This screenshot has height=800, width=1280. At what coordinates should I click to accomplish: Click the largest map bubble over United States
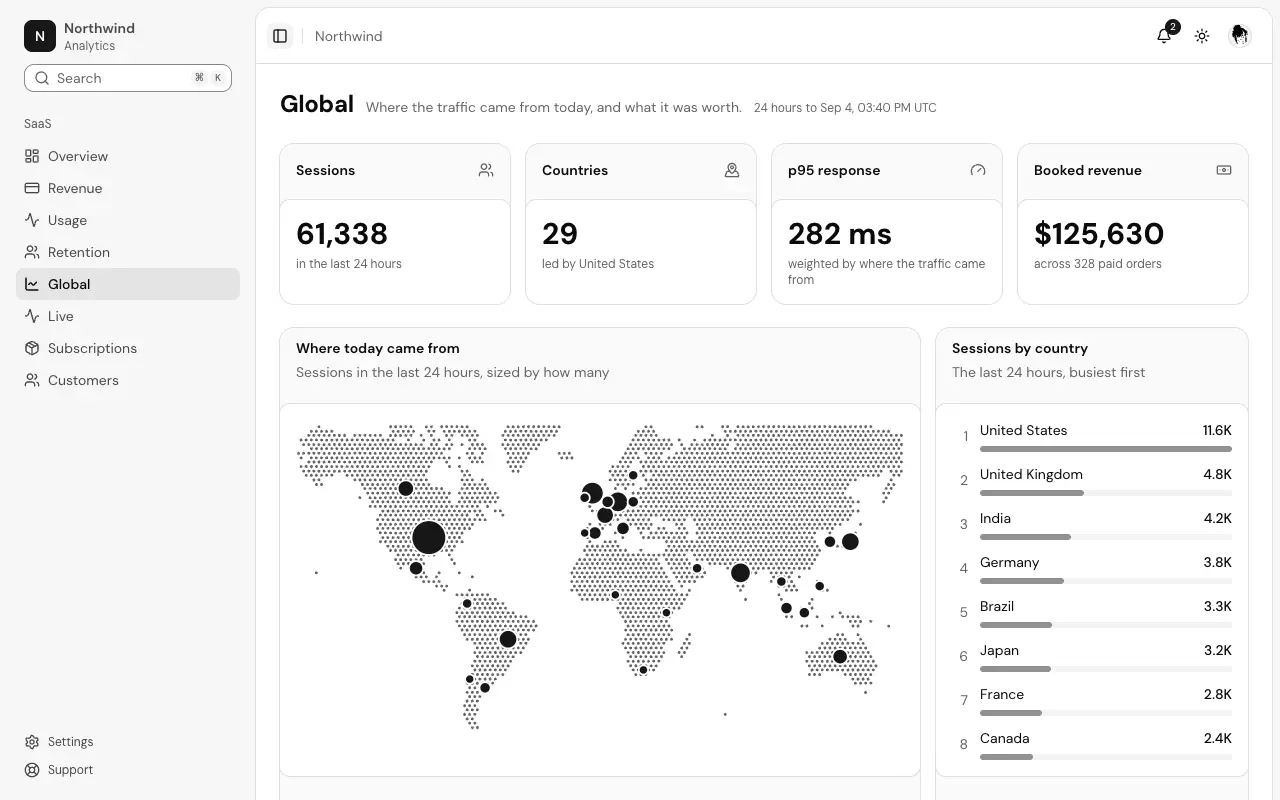pyautogui.click(x=429, y=537)
